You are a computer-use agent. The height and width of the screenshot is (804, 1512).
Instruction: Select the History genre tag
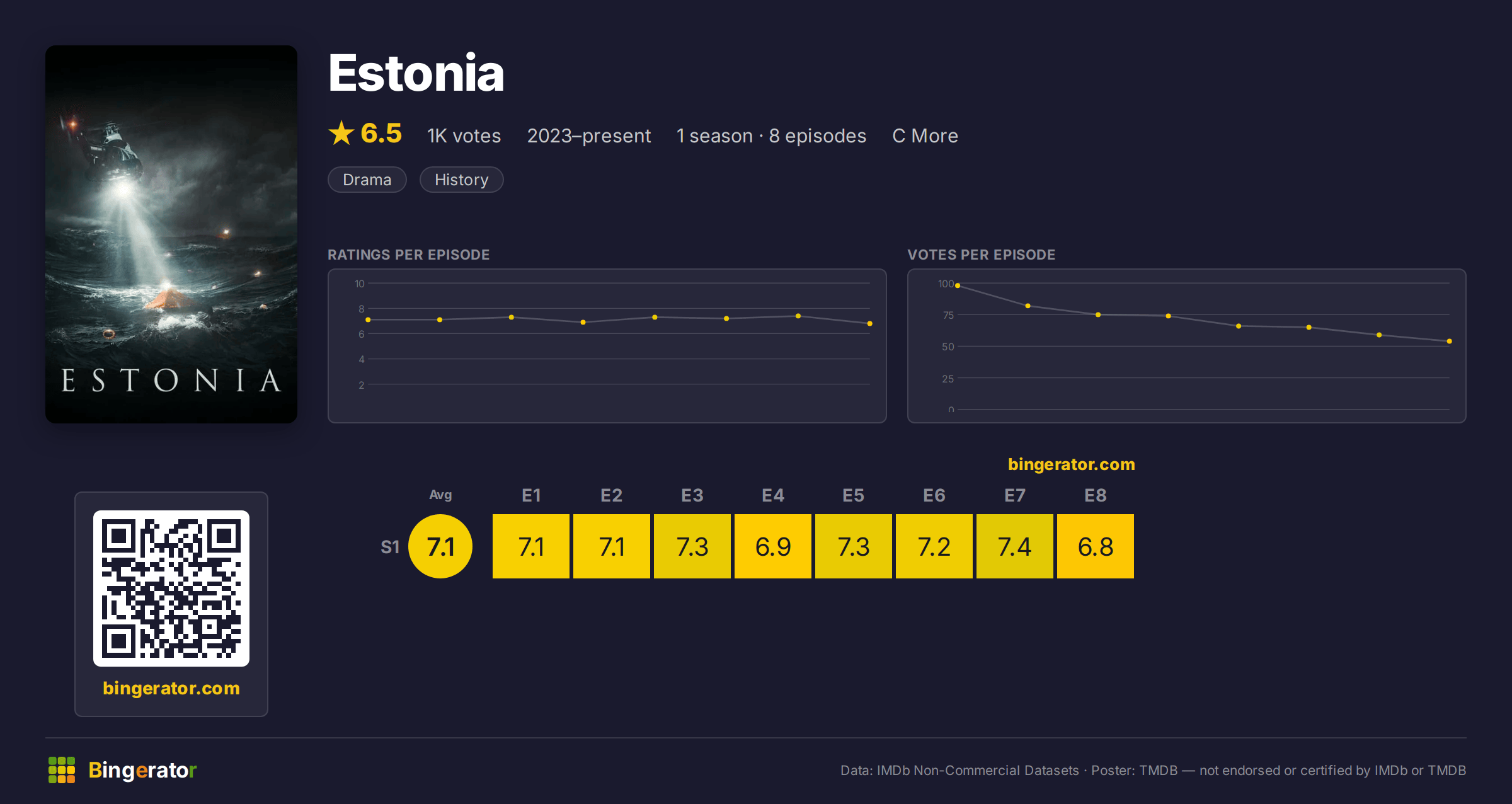point(461,180)
